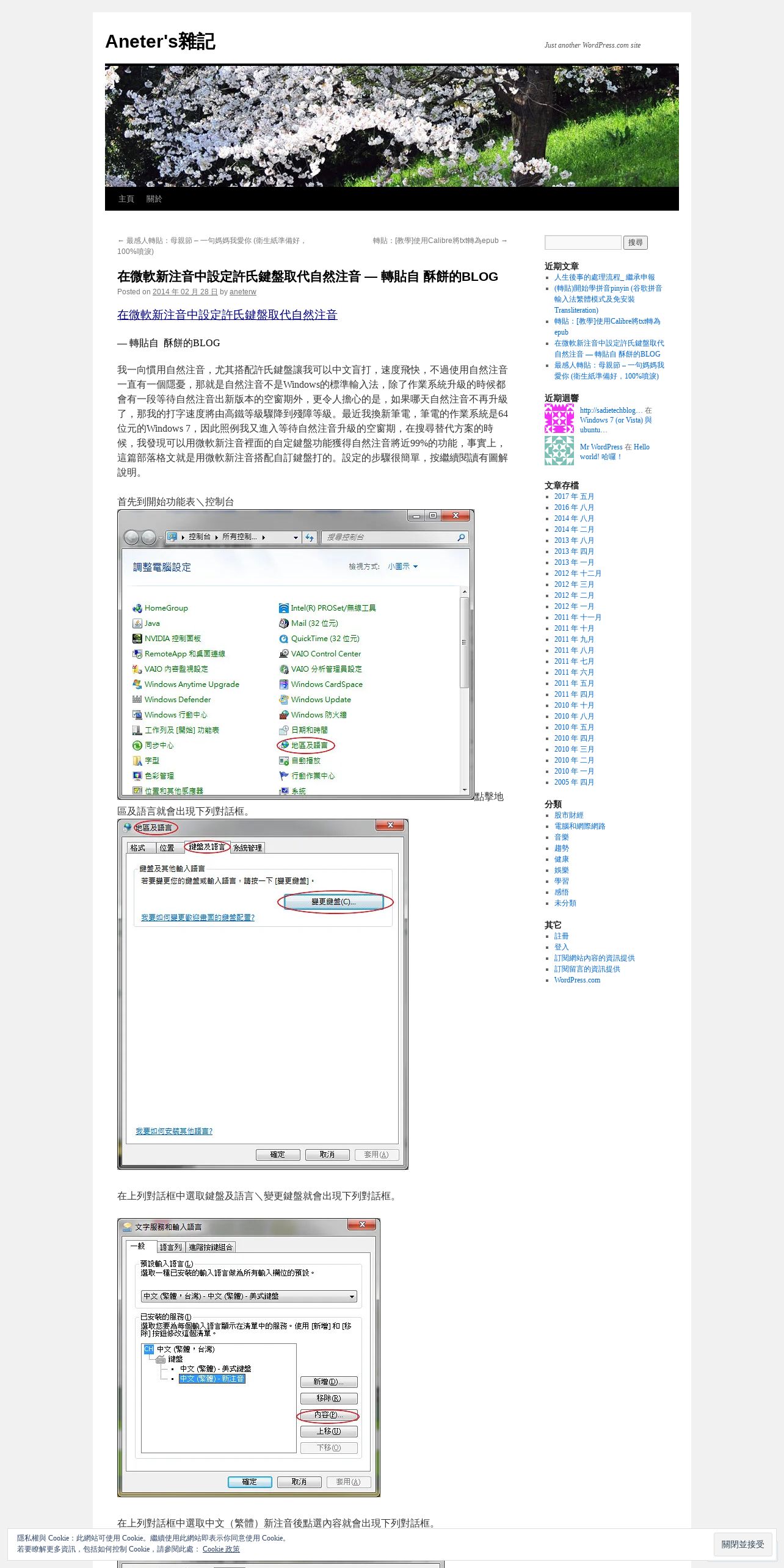The image size is (784, 1568).
Task: Open category 未分類
Action: point(565,903)
